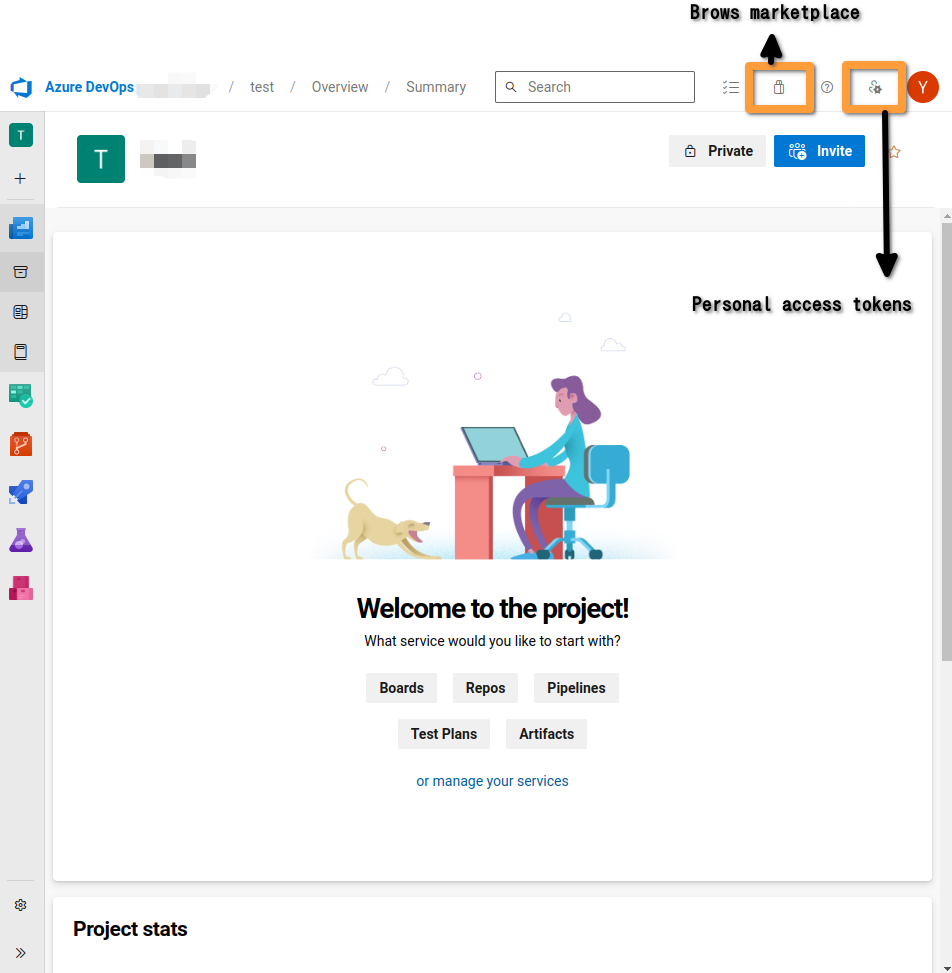952x973 pixels.
Task: Click the Invite button
Action: point(819,151)
